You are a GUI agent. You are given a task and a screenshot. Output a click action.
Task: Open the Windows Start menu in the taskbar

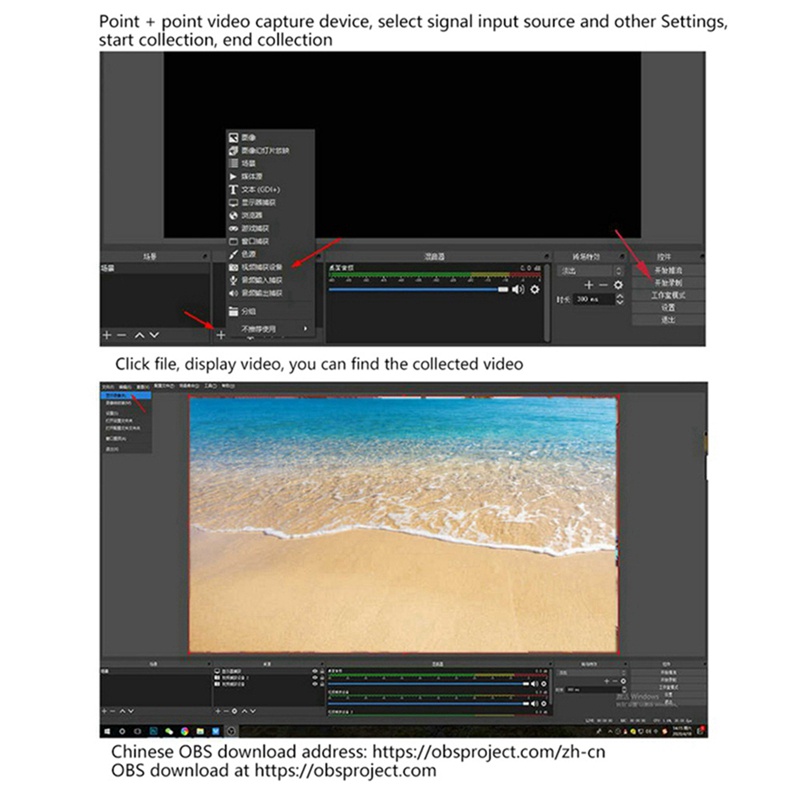point(105,731)
